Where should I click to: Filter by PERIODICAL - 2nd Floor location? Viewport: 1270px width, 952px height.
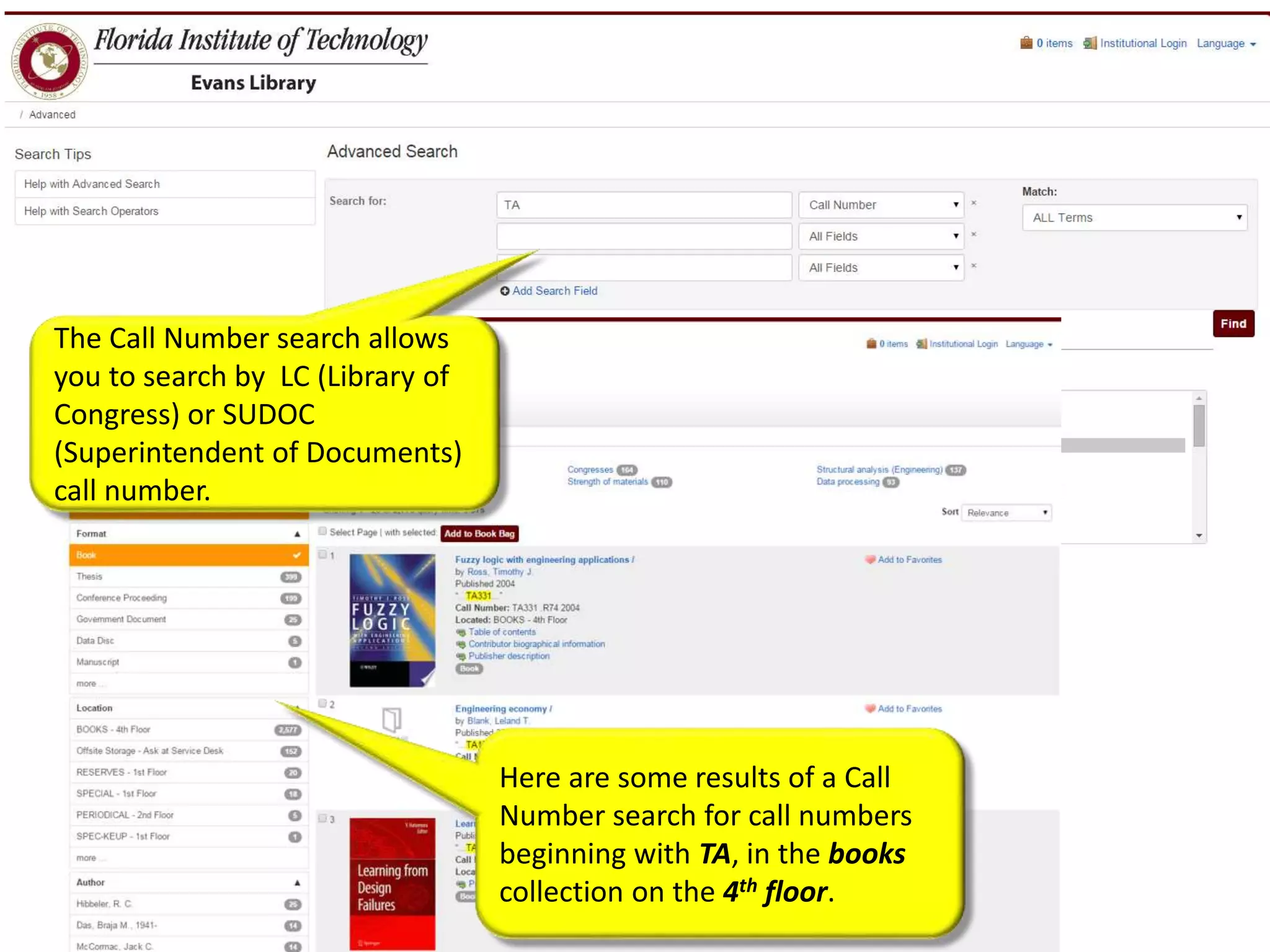(x=189, y=815)
